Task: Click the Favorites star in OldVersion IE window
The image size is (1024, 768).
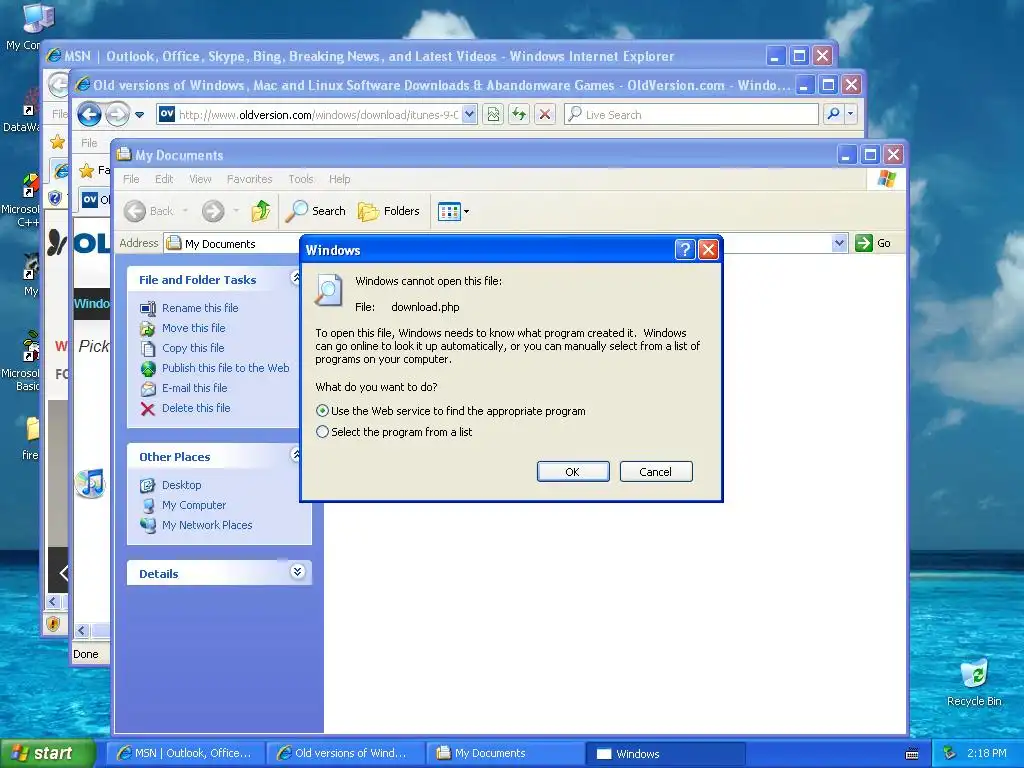Action: coord(86,170)
